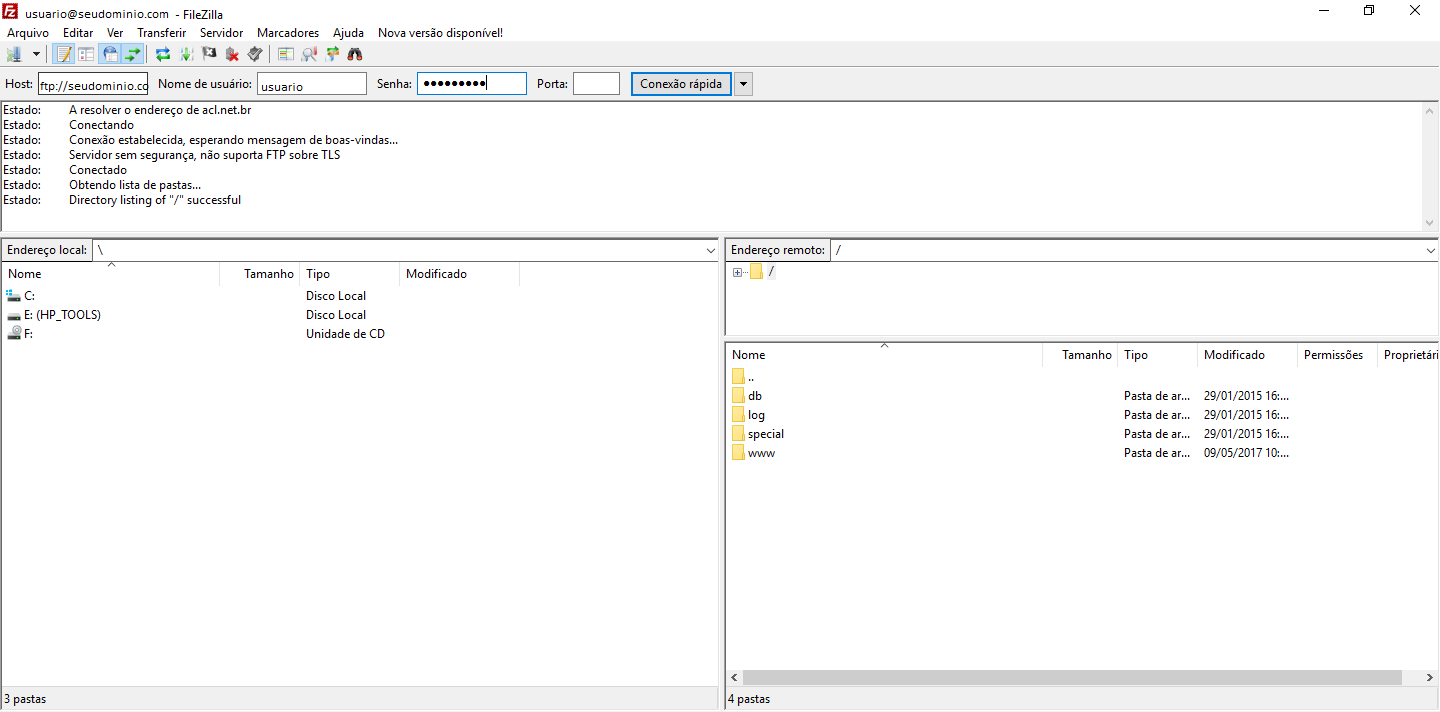Open the directory listing filters icon
Viewport: 1440px width, 712px height.
pyautogui.click(x=286, y=54)
